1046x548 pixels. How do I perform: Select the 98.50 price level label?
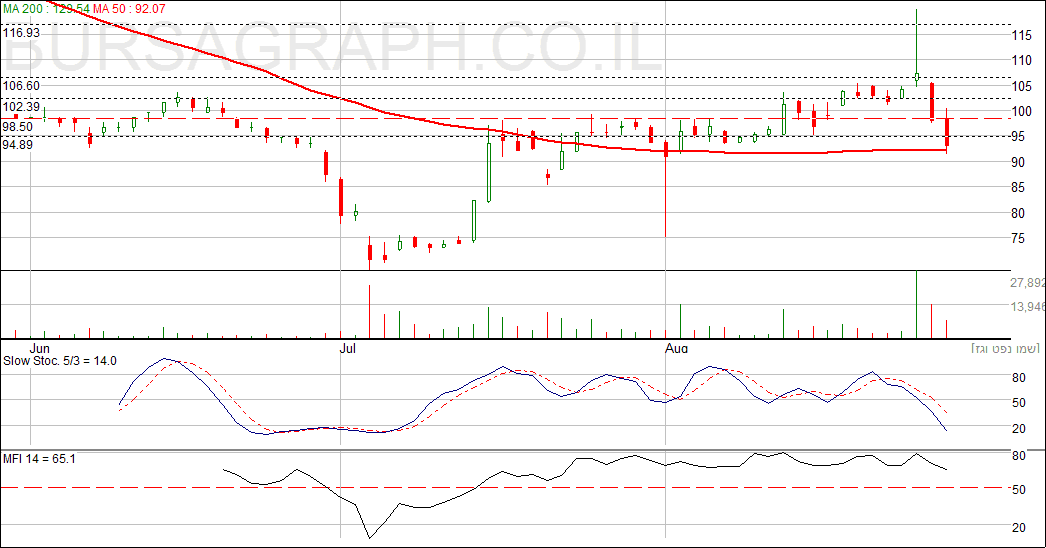click(18, 127)
